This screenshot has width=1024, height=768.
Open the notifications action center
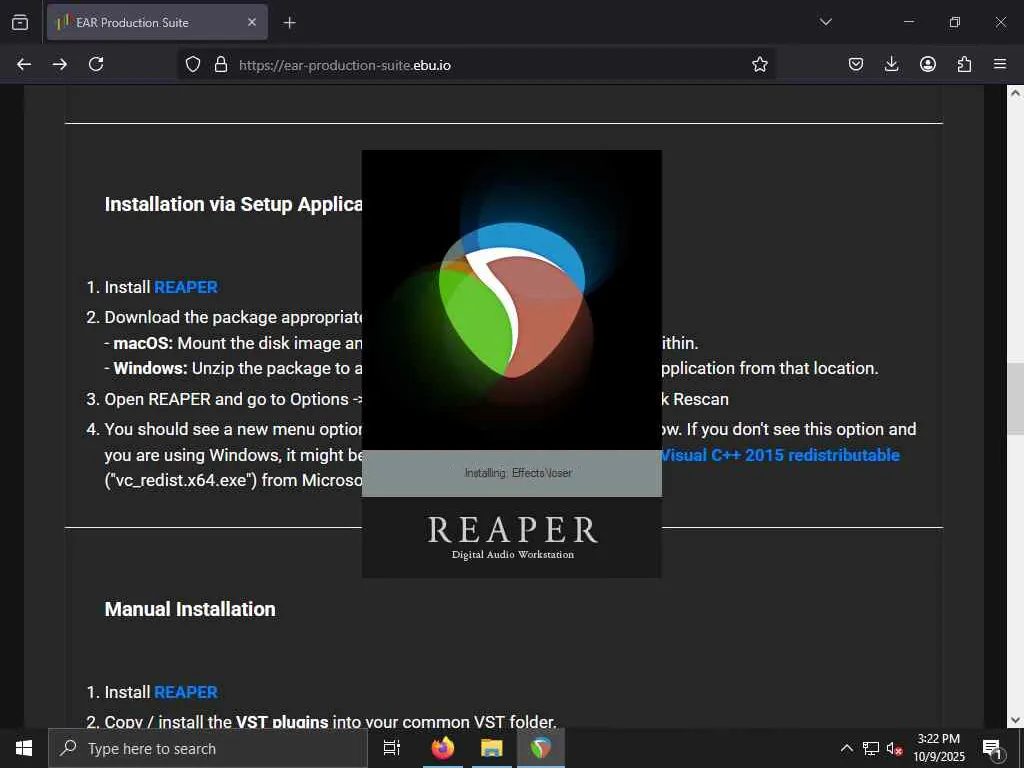click(993, 748)
